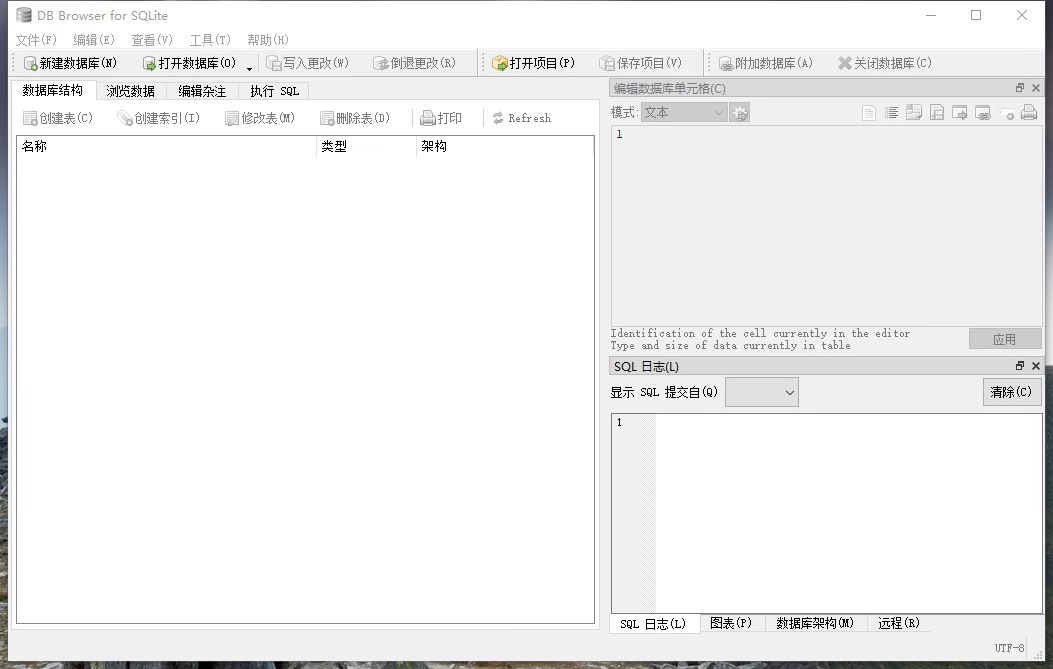Image resolution: width=1053 pixels, height=669 pixels.
Task: Switch to the 数据库架构 bottom tab
Action: (815, 623)
